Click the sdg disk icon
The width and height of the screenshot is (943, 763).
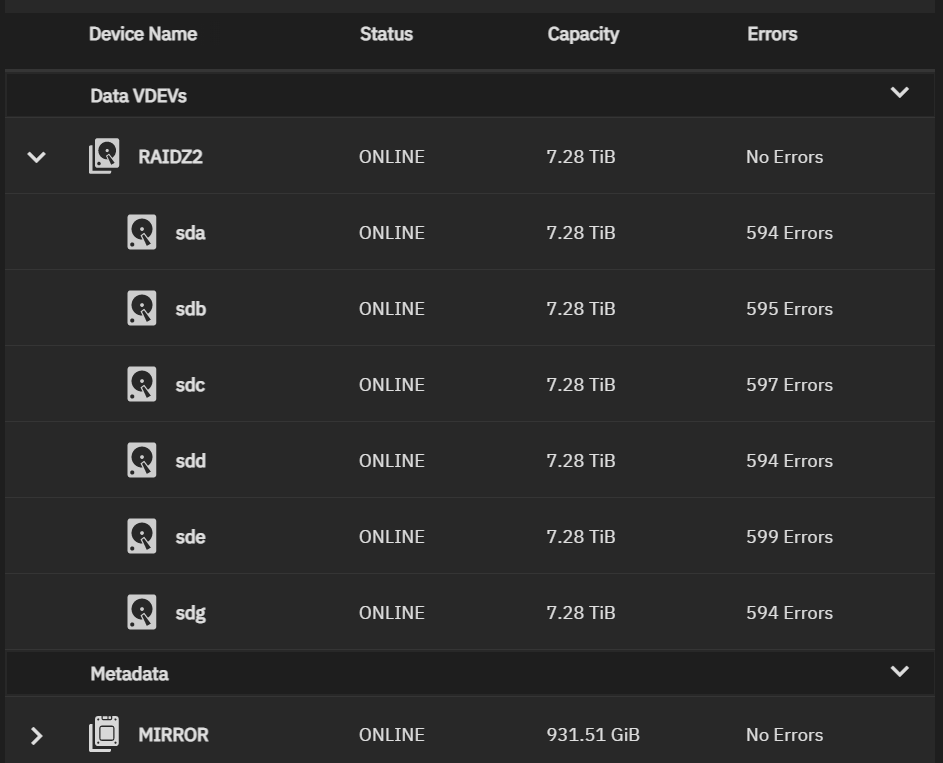point(142,611)
